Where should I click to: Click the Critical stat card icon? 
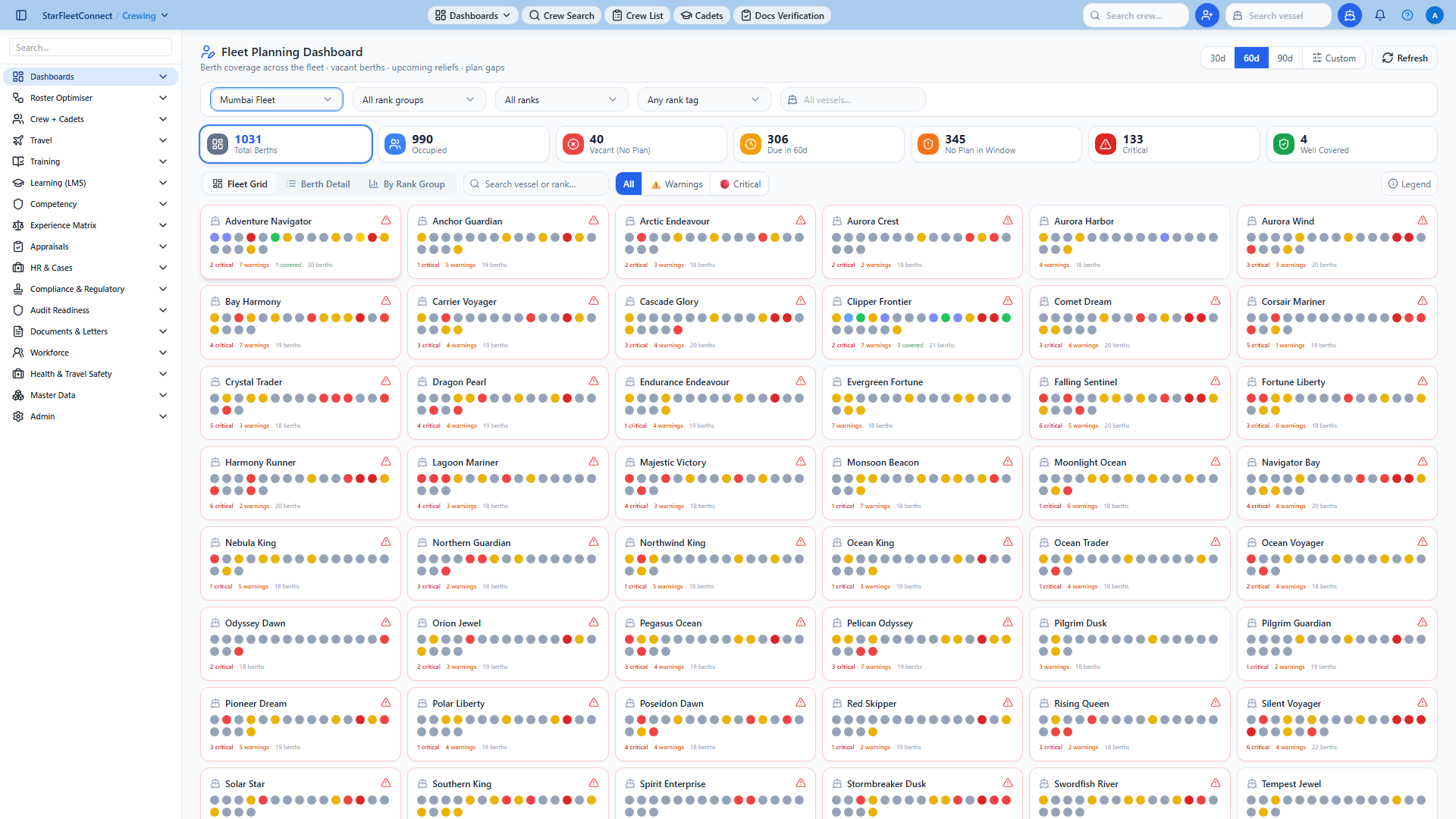click(x=1106, y=144)
